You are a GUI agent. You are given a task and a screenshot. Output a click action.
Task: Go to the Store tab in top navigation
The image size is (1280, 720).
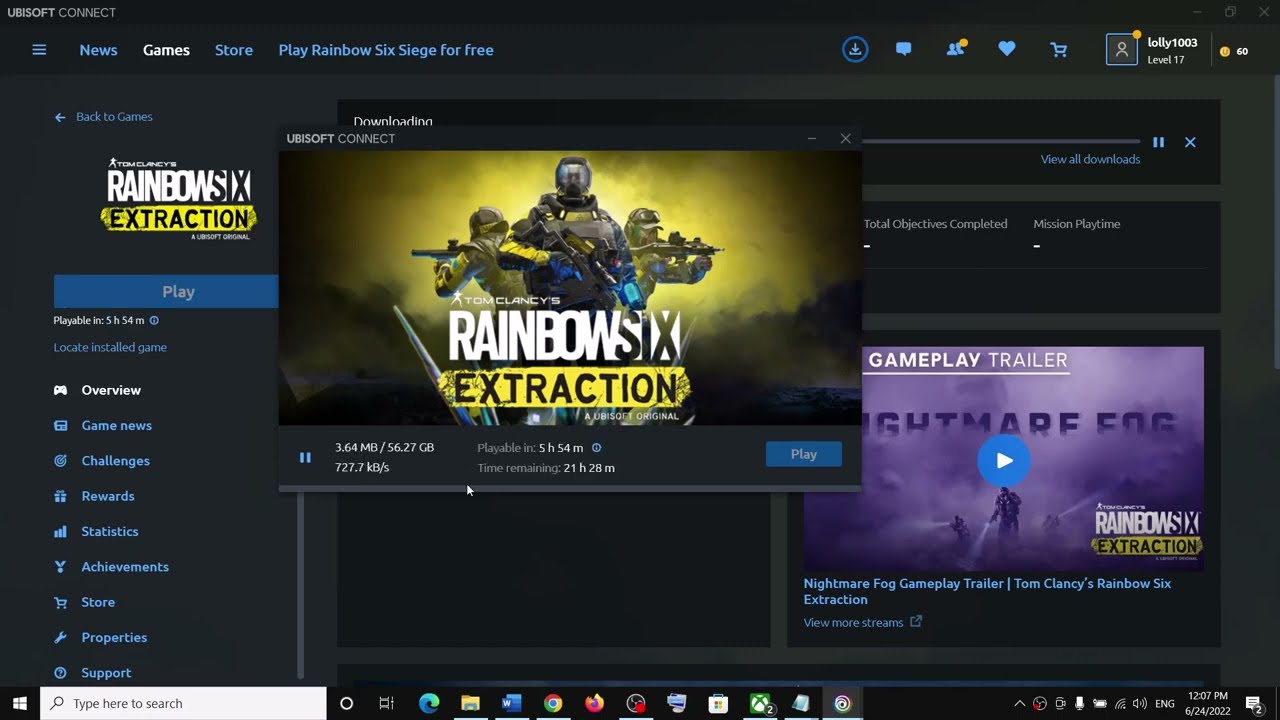coord(234,50)
